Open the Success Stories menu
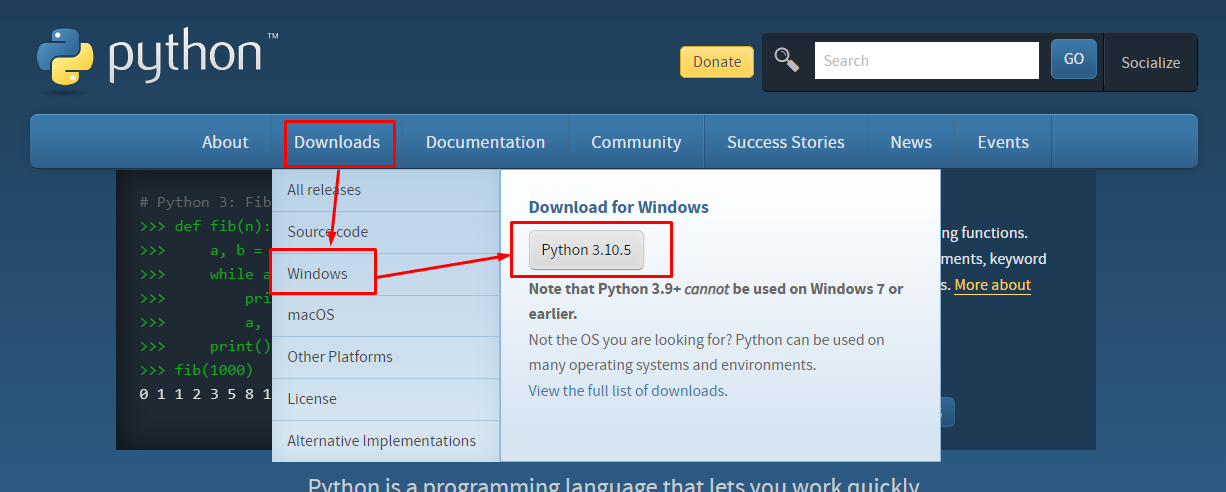 coord(786,142)
